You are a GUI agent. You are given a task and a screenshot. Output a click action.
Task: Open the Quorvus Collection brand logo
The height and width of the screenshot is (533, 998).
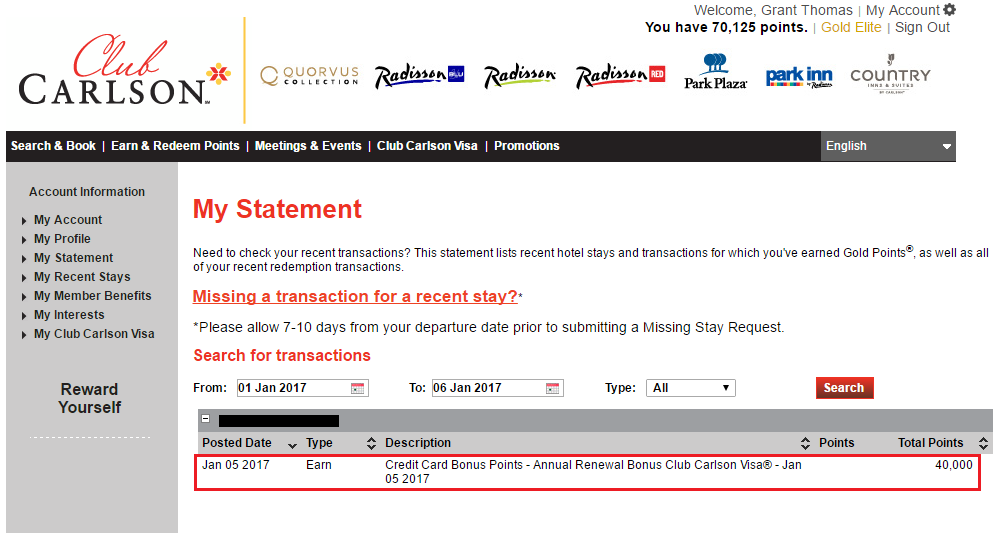point(309,76)
